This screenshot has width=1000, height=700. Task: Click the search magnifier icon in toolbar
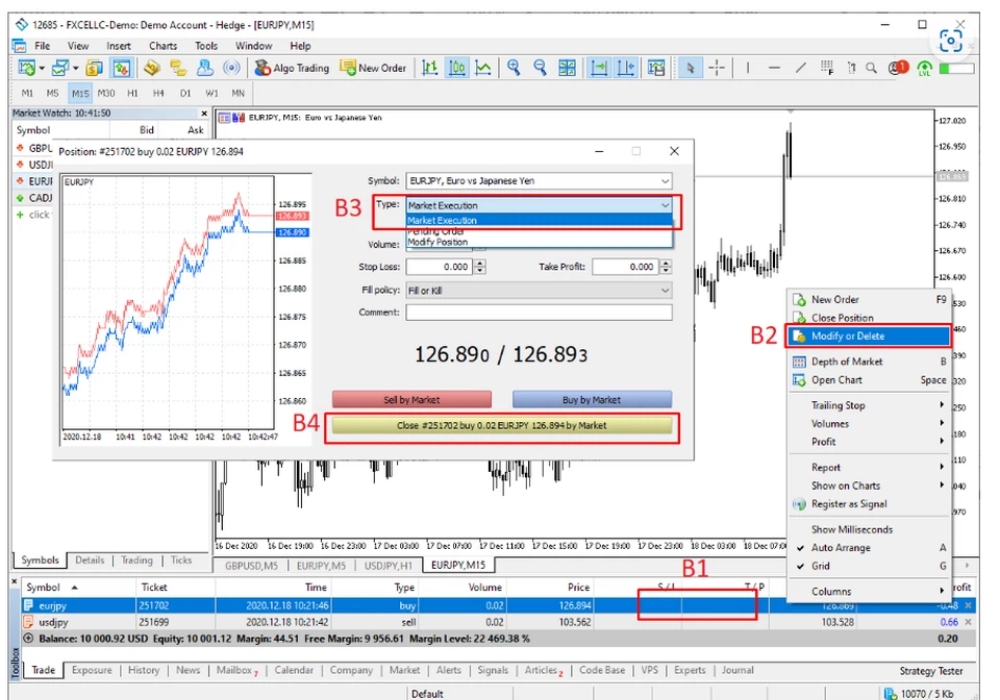[x=871, y=68]
